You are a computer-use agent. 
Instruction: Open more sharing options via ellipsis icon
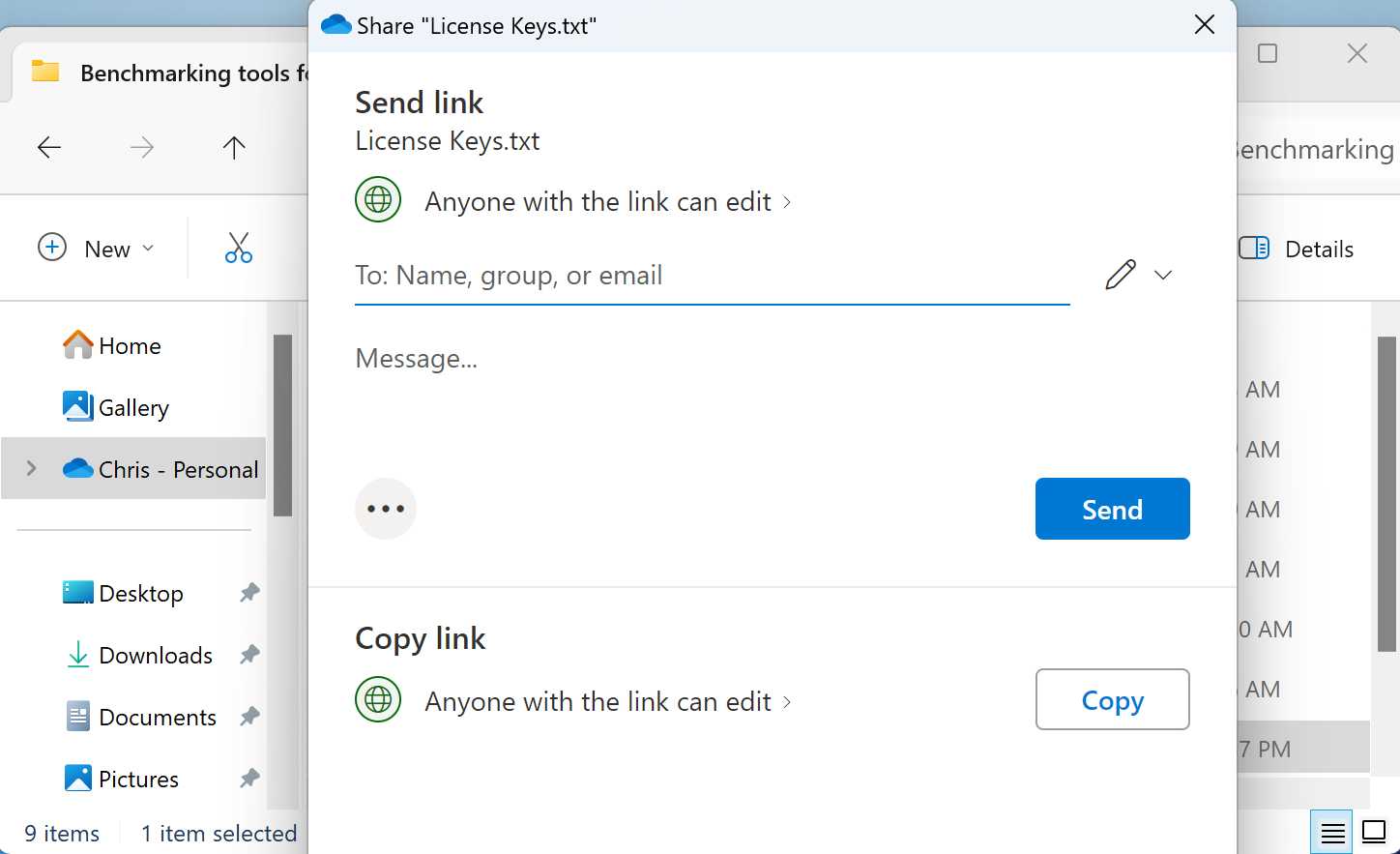[x=386, y=508]
